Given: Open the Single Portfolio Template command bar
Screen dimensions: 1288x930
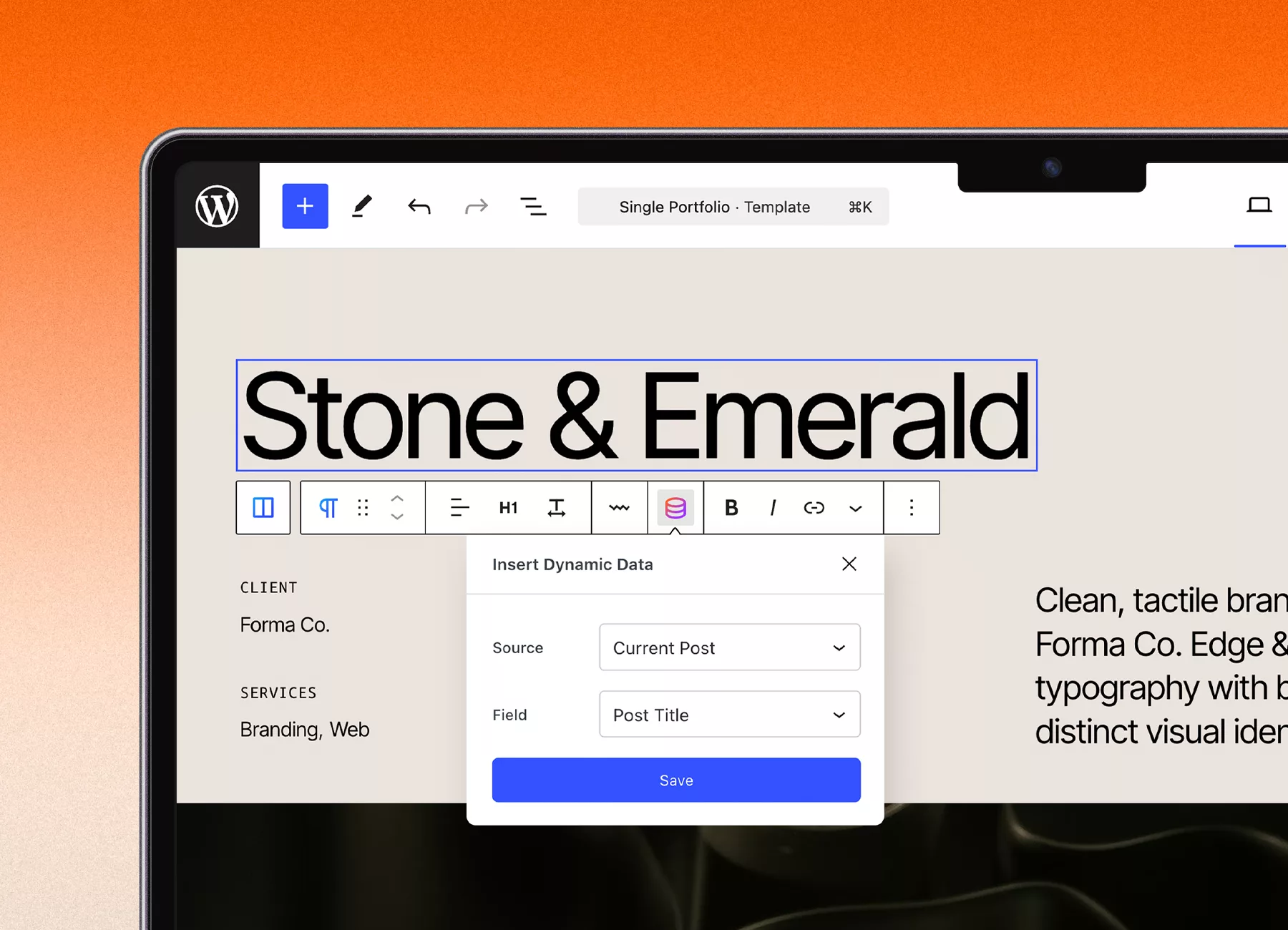Looking at the screenshot, I should 733,207.
